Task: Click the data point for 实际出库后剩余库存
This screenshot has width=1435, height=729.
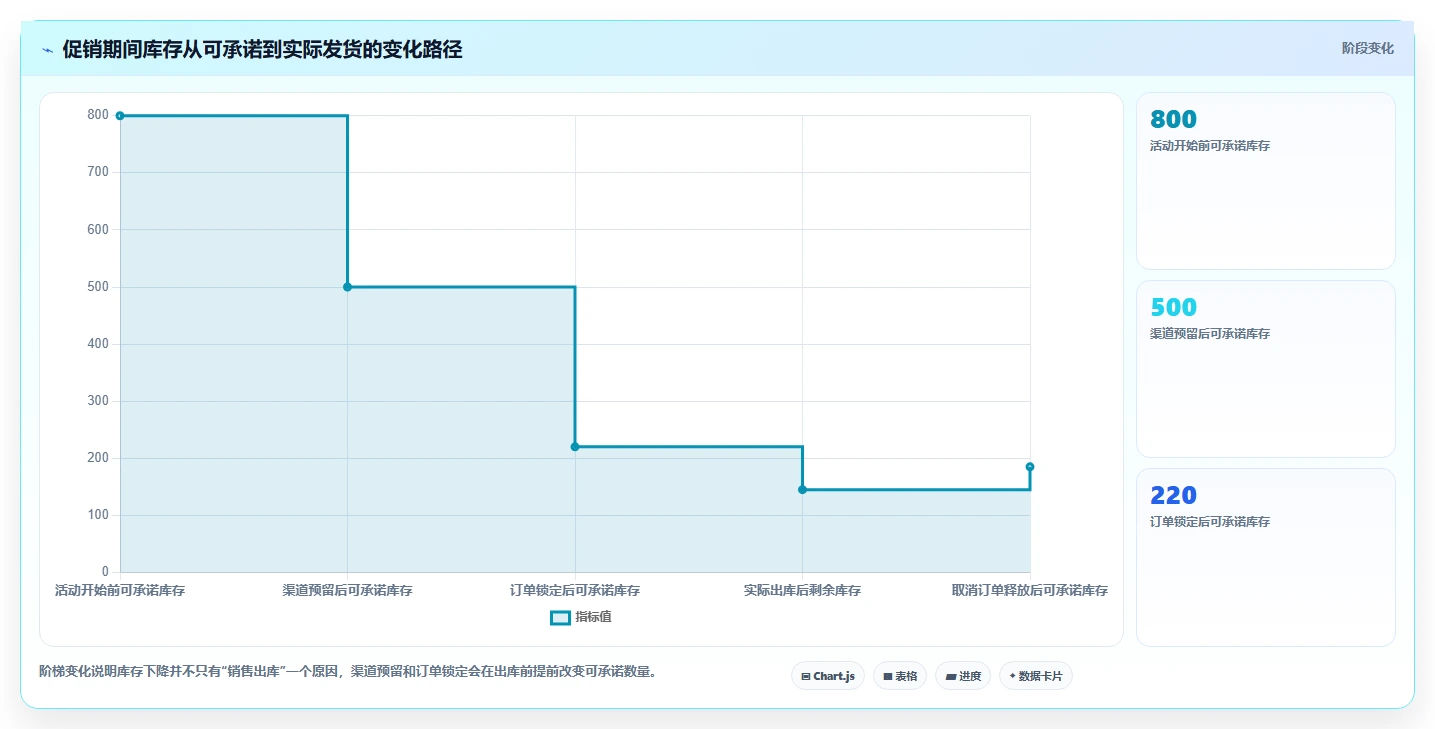Action: coord(802,490)
